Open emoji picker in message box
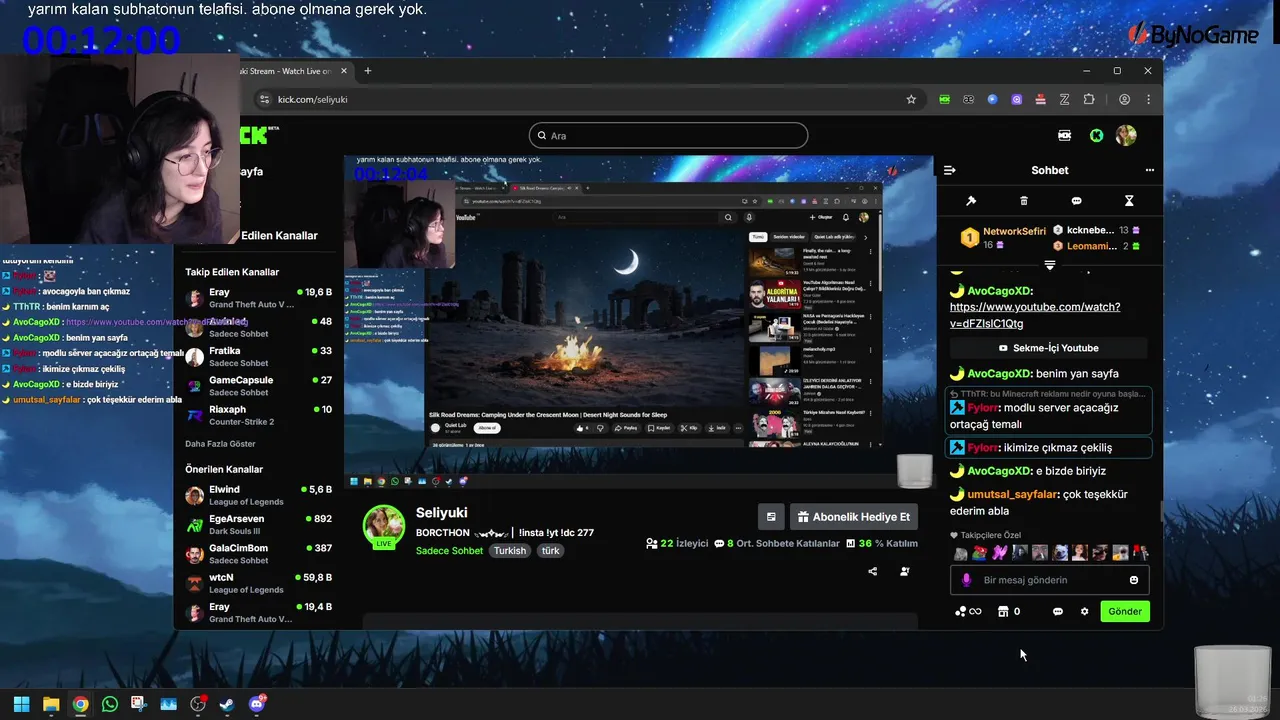The image size is (1280, 720). point(1134,580)
